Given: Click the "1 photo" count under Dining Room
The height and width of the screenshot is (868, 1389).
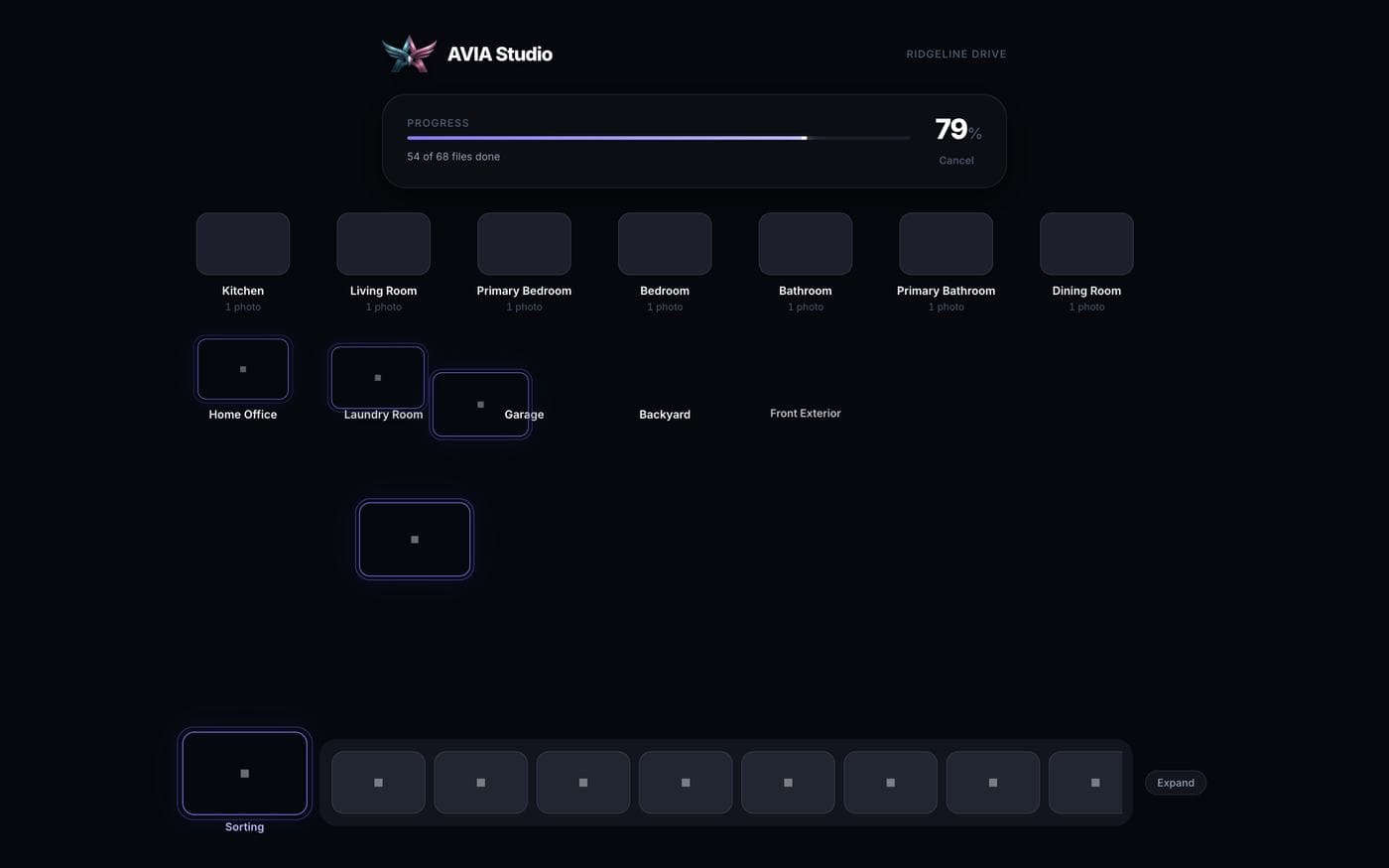Looking at the screenshot, I should coord(1086,308).
